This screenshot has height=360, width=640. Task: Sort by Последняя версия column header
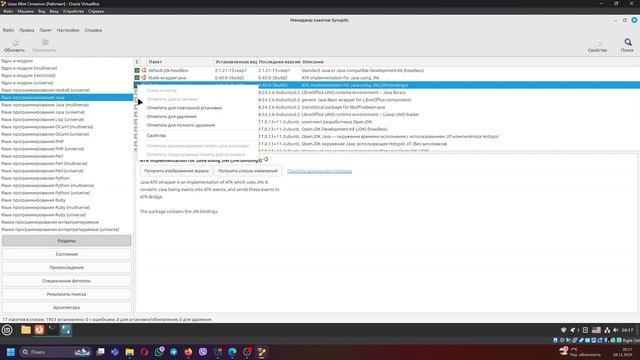tap(279, 62)
